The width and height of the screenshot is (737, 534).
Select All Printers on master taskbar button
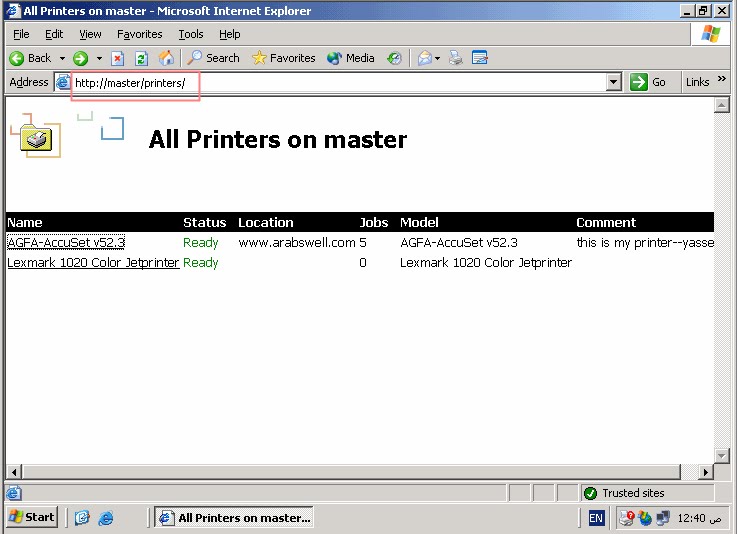[x=234, y=518]
